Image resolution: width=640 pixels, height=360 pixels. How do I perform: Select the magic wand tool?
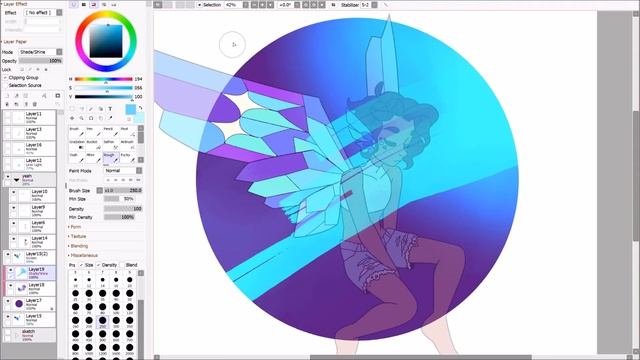click(x=91, y=109)
